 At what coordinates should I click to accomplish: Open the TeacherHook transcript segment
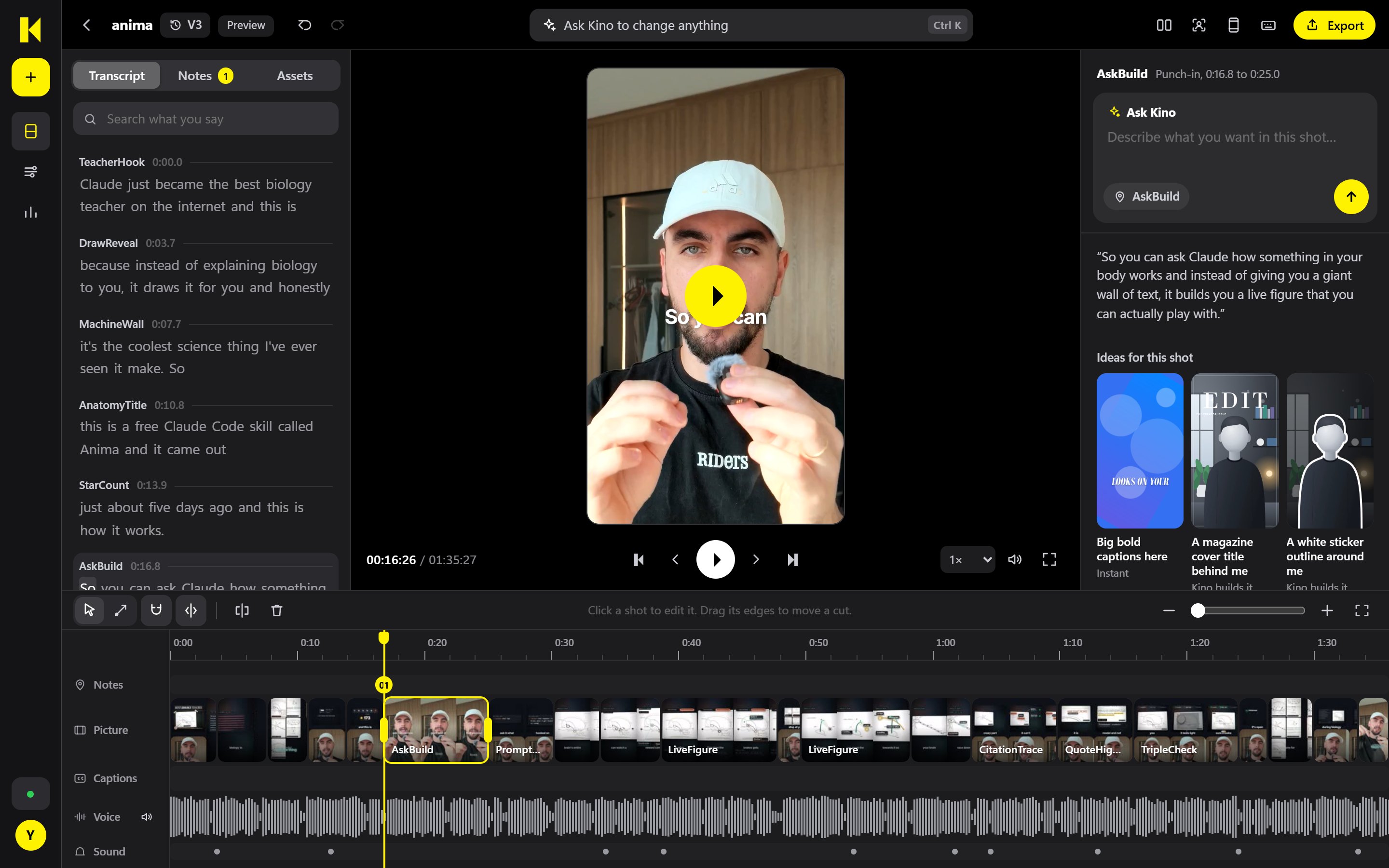205,185
